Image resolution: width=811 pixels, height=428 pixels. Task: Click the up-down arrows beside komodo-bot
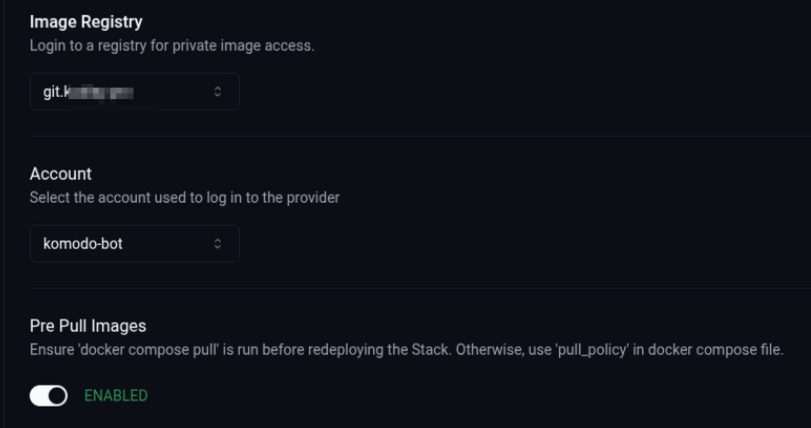(x=218, y=243)
